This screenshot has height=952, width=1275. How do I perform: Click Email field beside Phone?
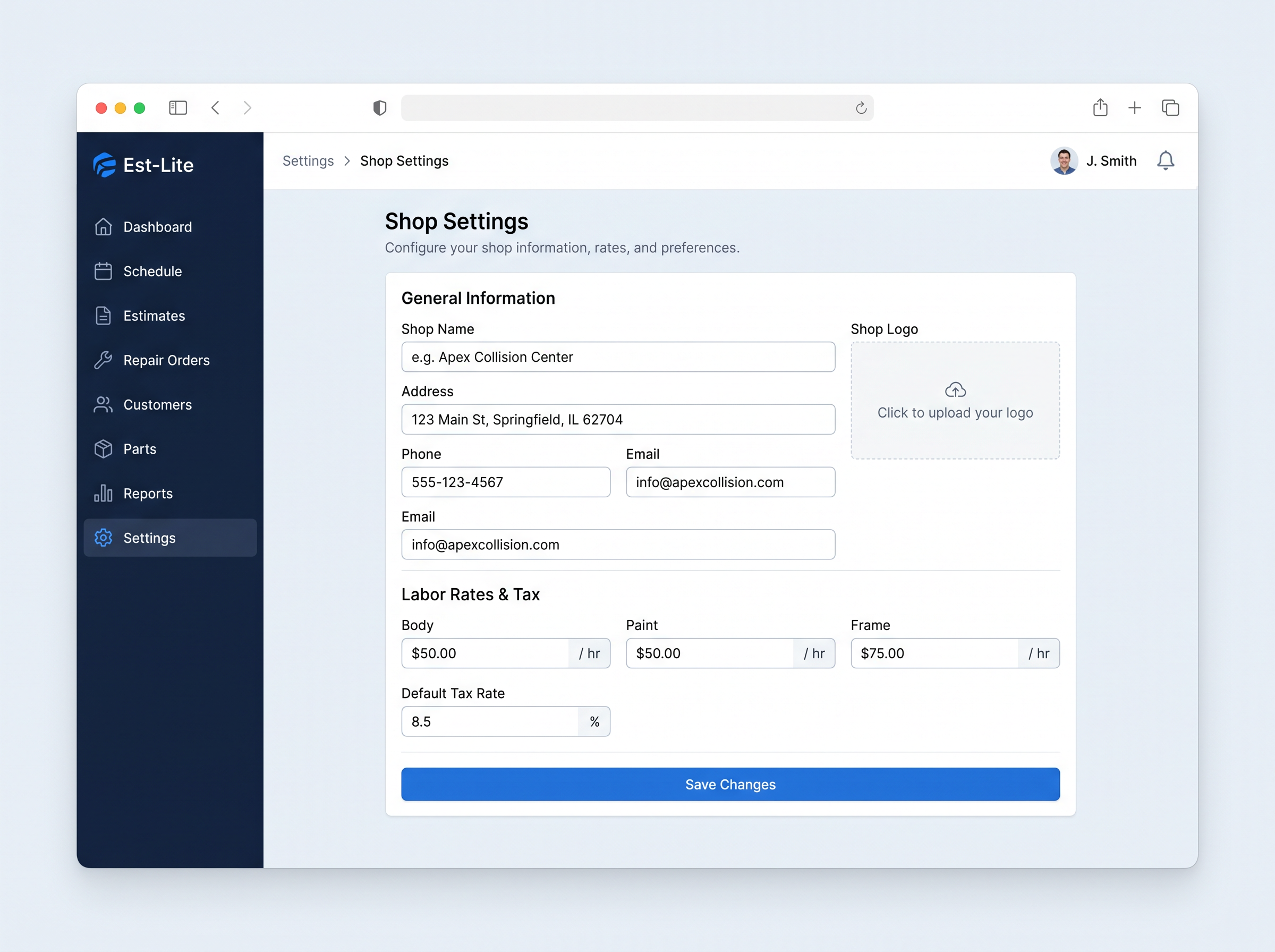[730, 482]
